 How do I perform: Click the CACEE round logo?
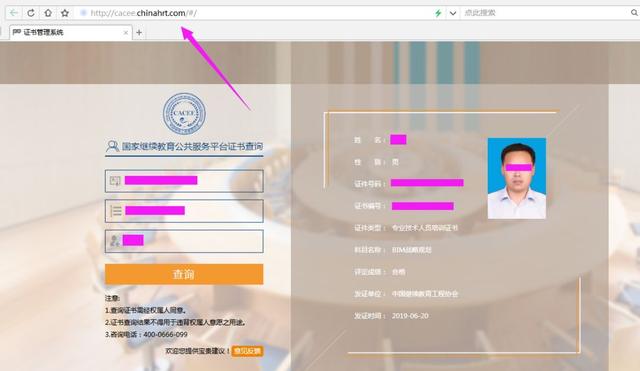[x=184, y=114]
